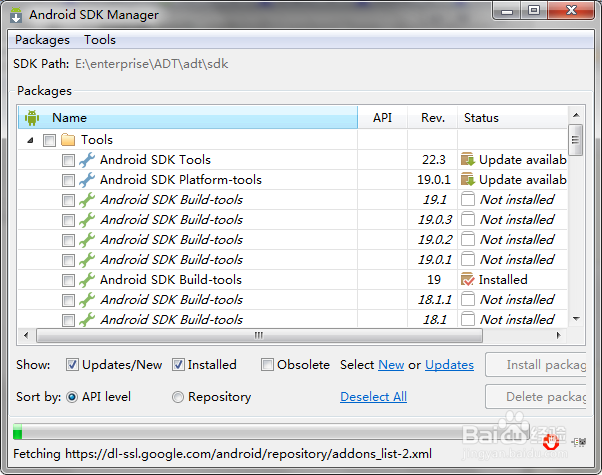The width and height of the screenshot is (602, 475).
Task: Click the red stop icon near progress bar
Action: pos(551,442)
